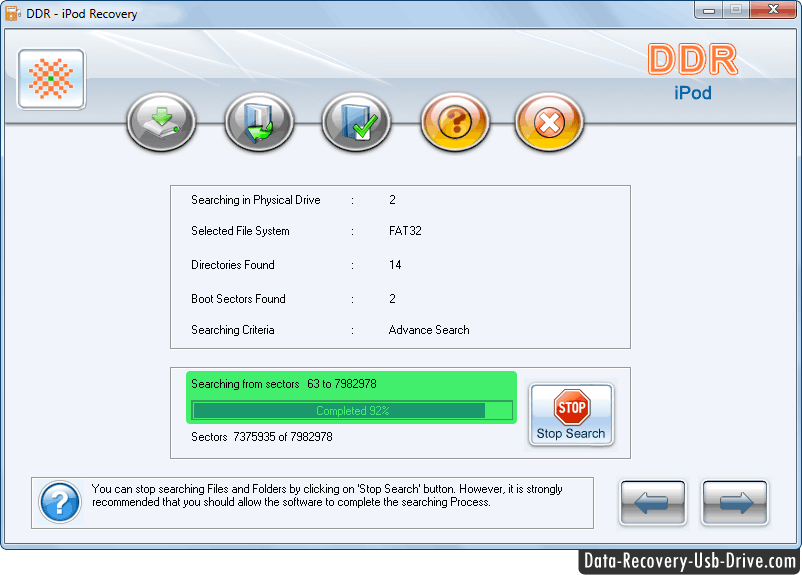Select 'Boot Sectors Found' label

point(238,299)
